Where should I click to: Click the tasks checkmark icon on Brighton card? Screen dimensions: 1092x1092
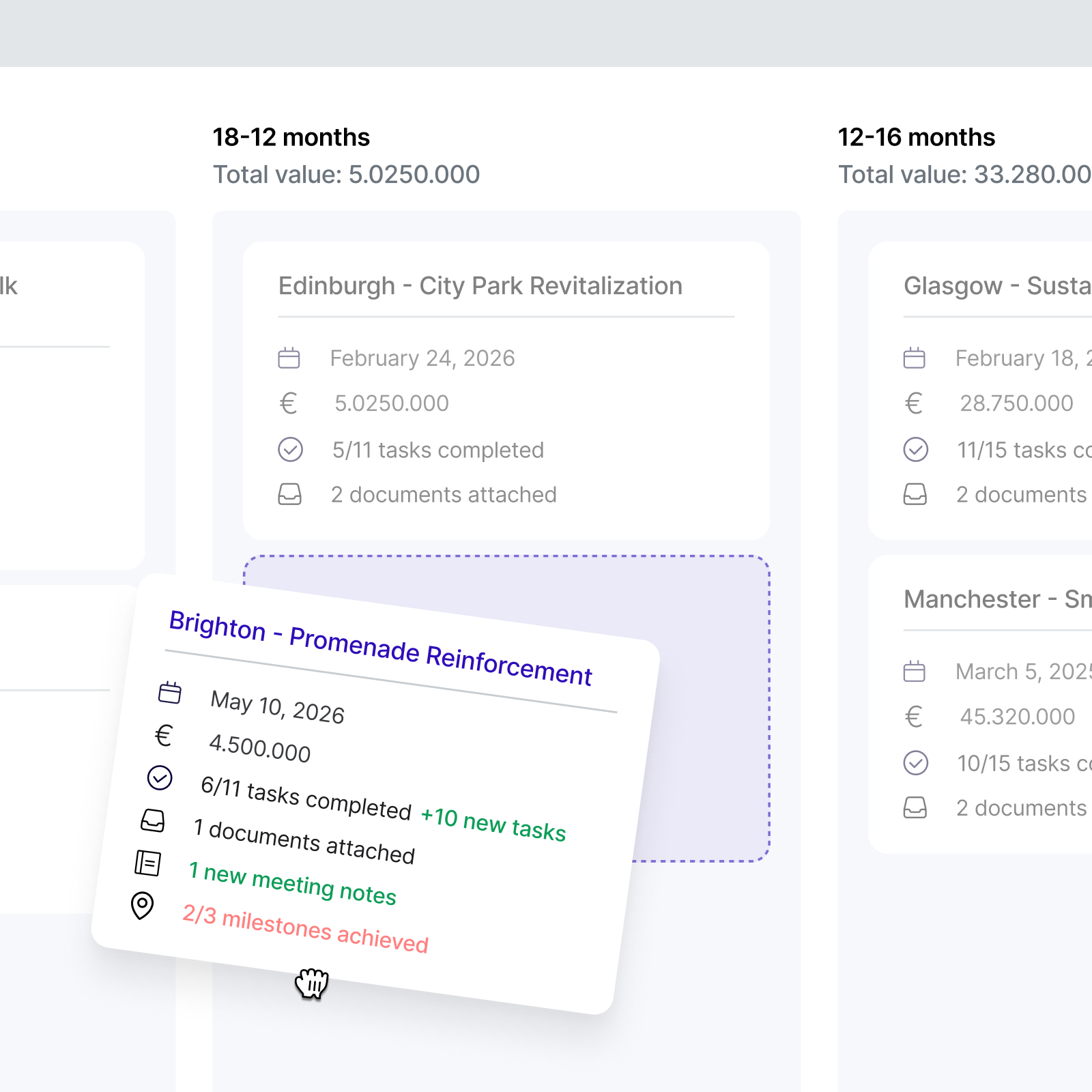[x=160, y=777]
